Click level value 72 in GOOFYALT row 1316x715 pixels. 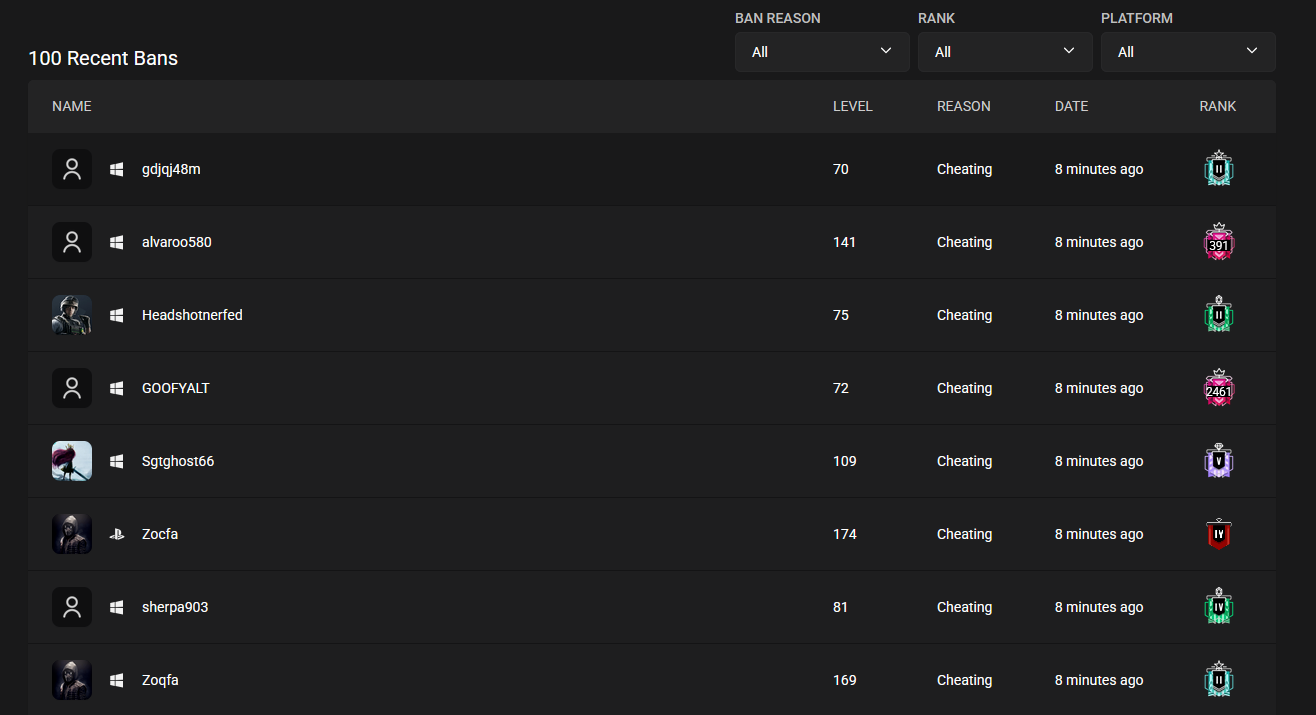pos(841,388)
